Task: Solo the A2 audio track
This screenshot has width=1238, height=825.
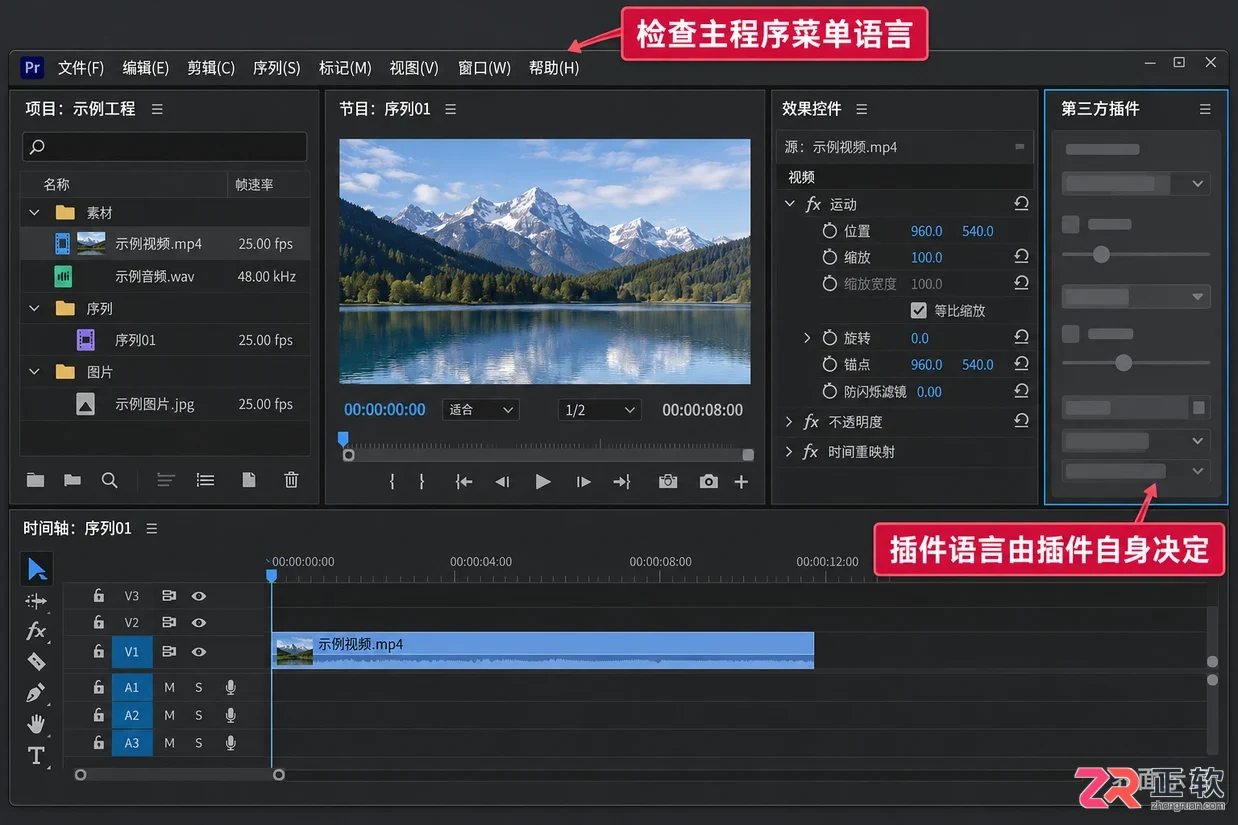Action: pos(199,715)
